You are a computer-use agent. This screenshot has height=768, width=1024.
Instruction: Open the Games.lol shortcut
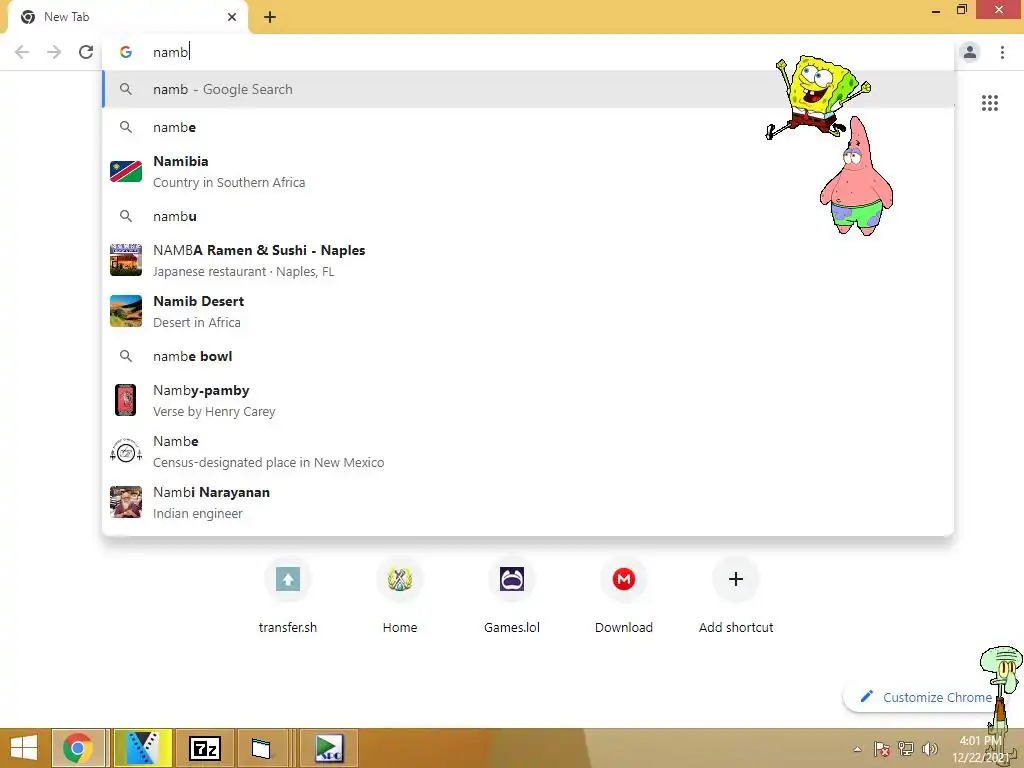click(x=512, y=596)
